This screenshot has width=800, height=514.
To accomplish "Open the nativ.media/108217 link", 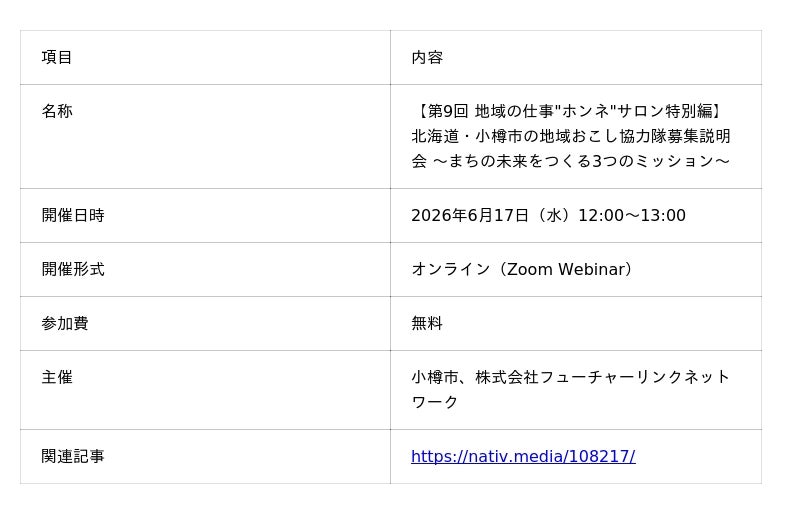I will [x=523, y=456].
